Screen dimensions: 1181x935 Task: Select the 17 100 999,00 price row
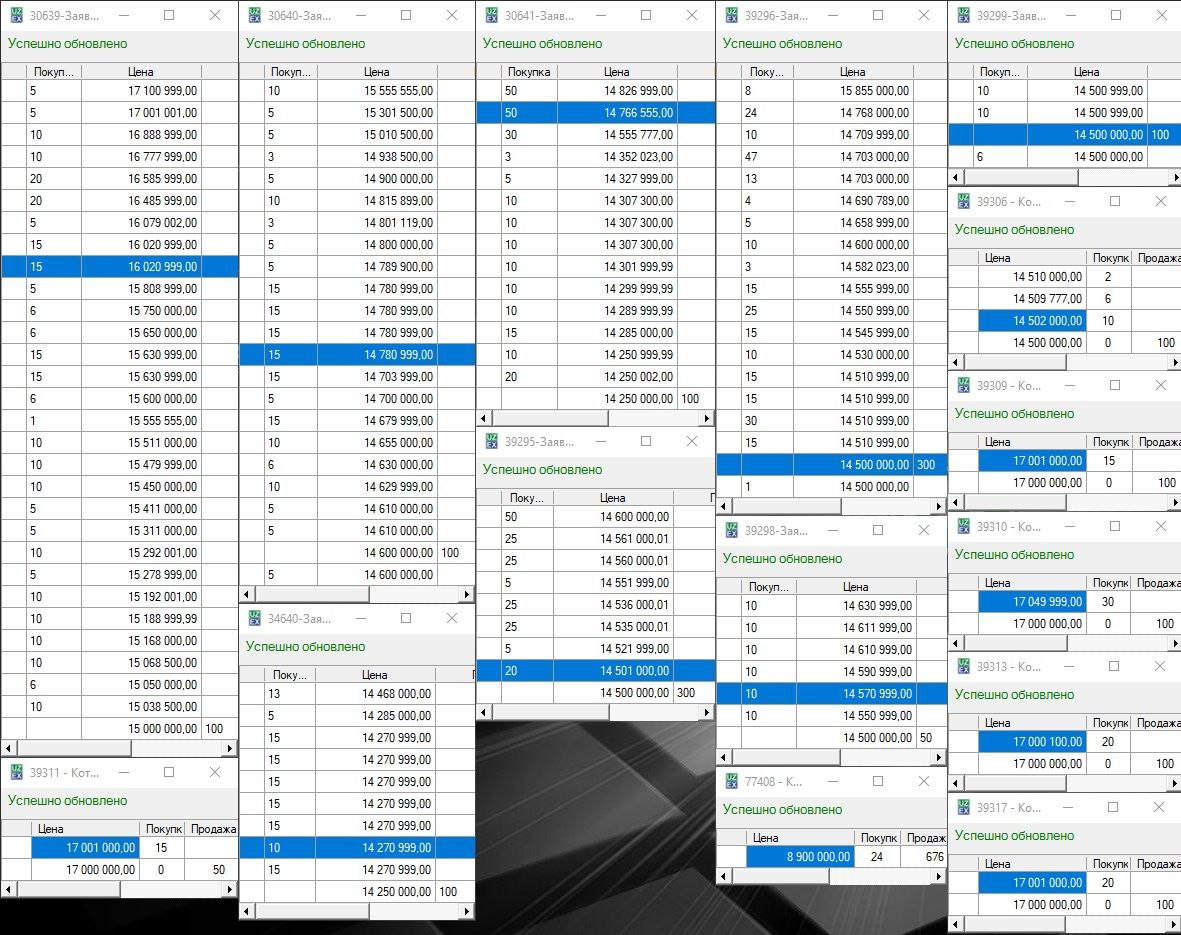click(141, 91)
